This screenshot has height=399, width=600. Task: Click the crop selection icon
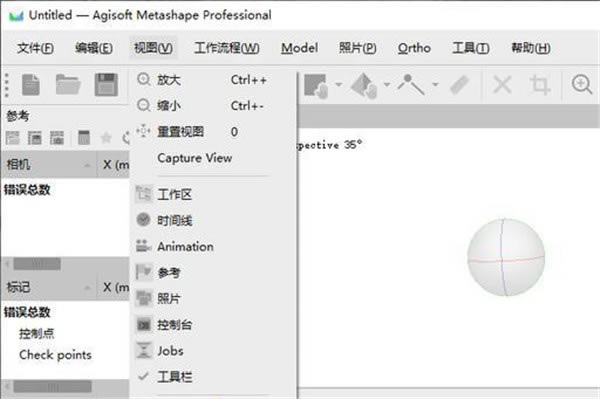click(540, 85)
